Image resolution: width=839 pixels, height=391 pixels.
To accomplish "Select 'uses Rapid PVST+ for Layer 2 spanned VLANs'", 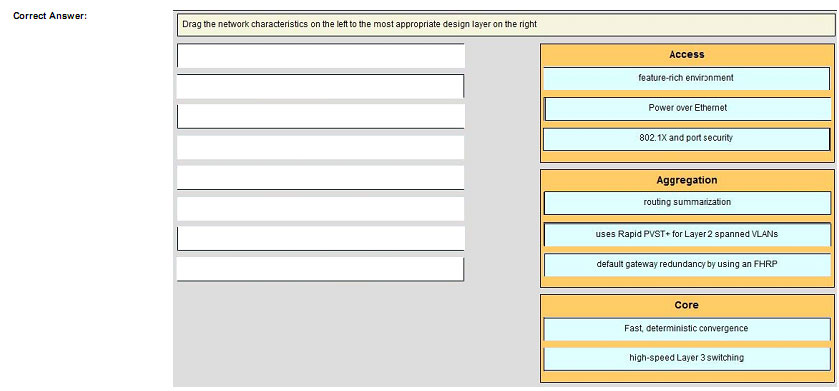I will (x=687, y=234).
